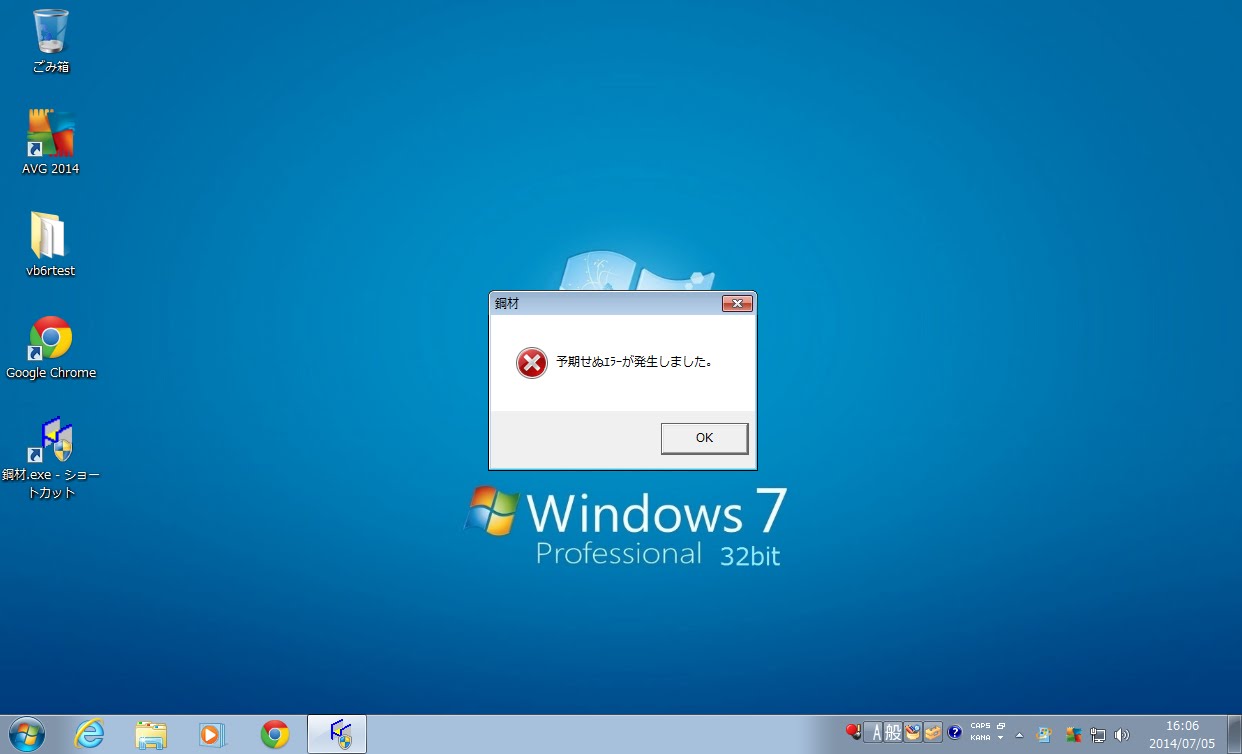The image size is (1242, 754).
Task: Open Google Chrome from the taskbar
Action: 274,735
